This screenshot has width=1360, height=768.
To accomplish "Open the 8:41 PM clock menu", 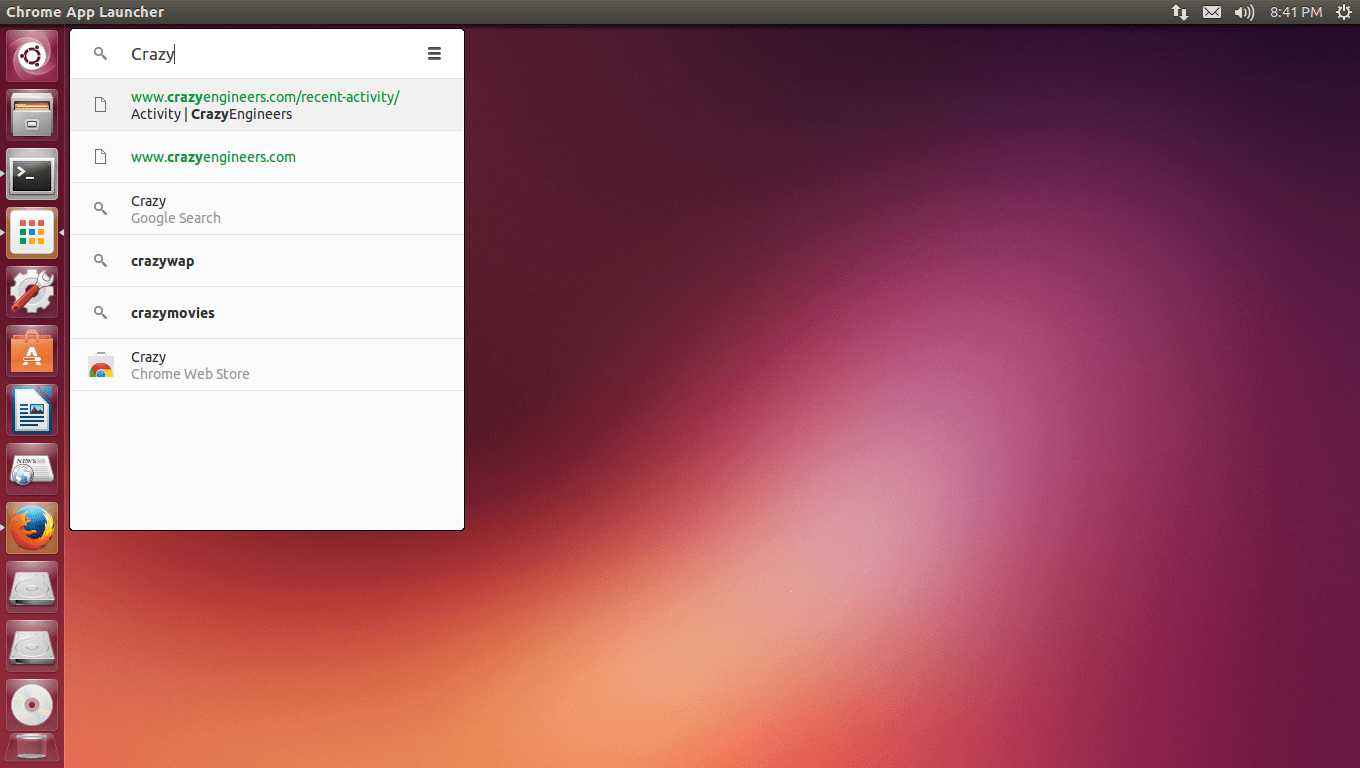I will [1296, 12].
